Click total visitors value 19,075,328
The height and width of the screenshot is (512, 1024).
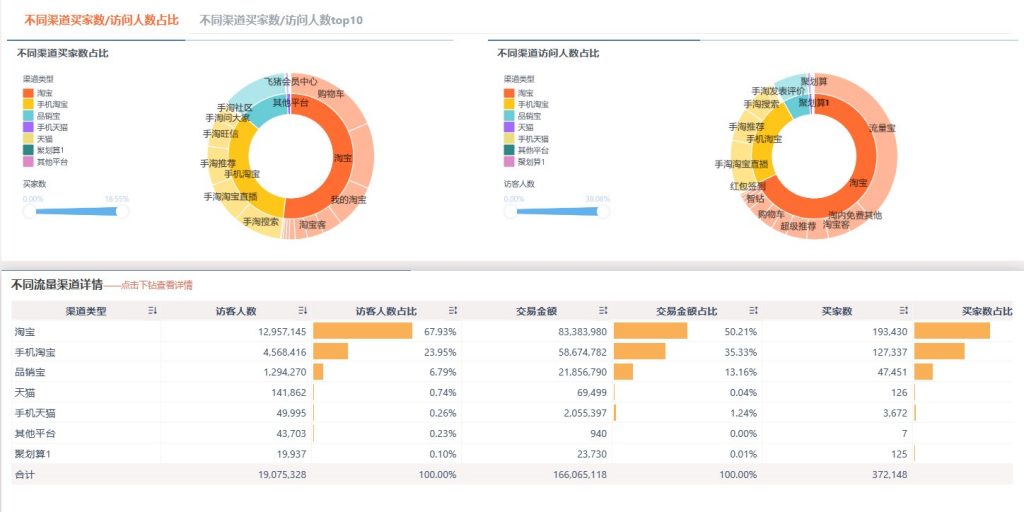(282, 475)
